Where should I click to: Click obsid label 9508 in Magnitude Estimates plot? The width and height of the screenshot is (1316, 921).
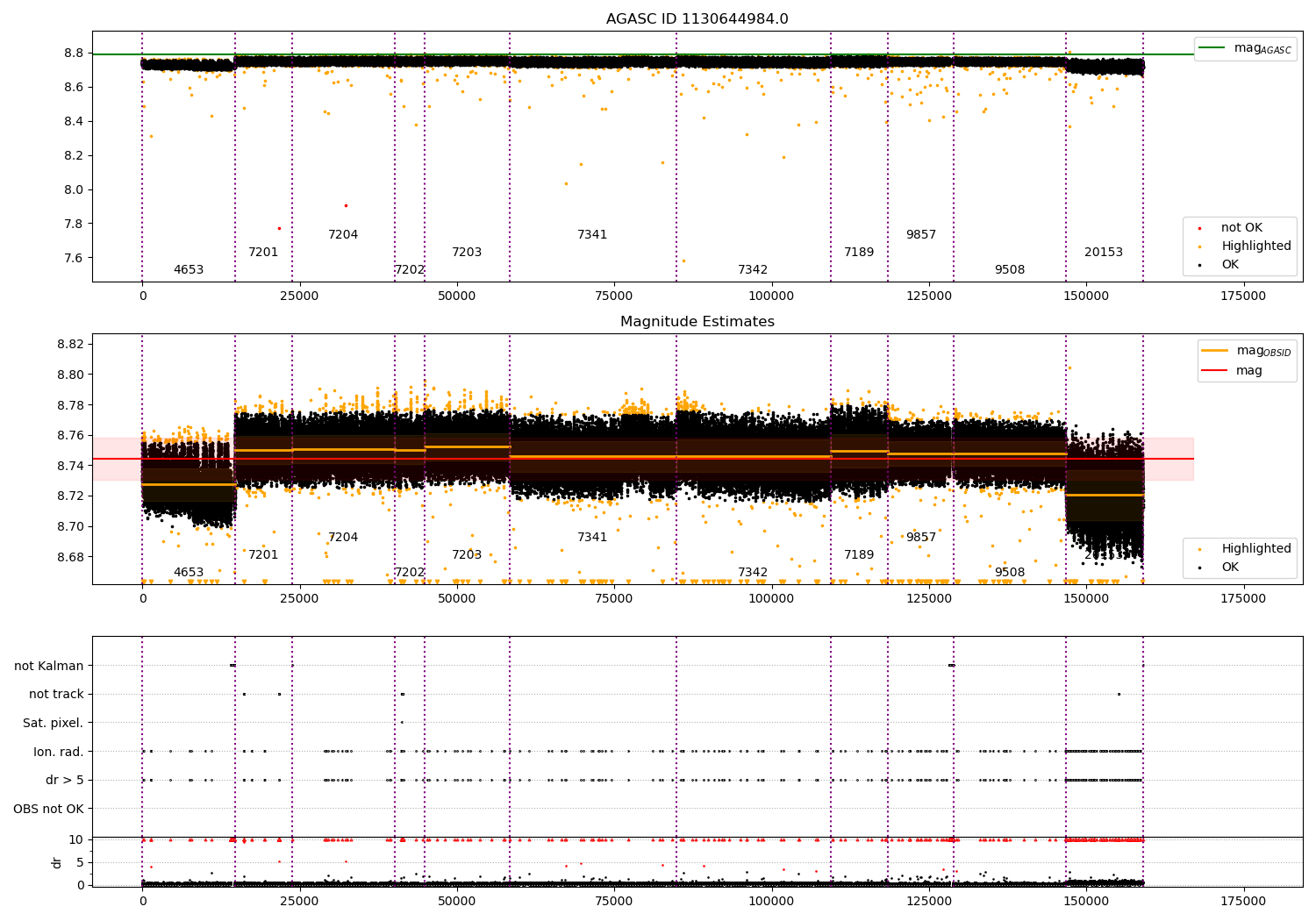click(1010, 573)
